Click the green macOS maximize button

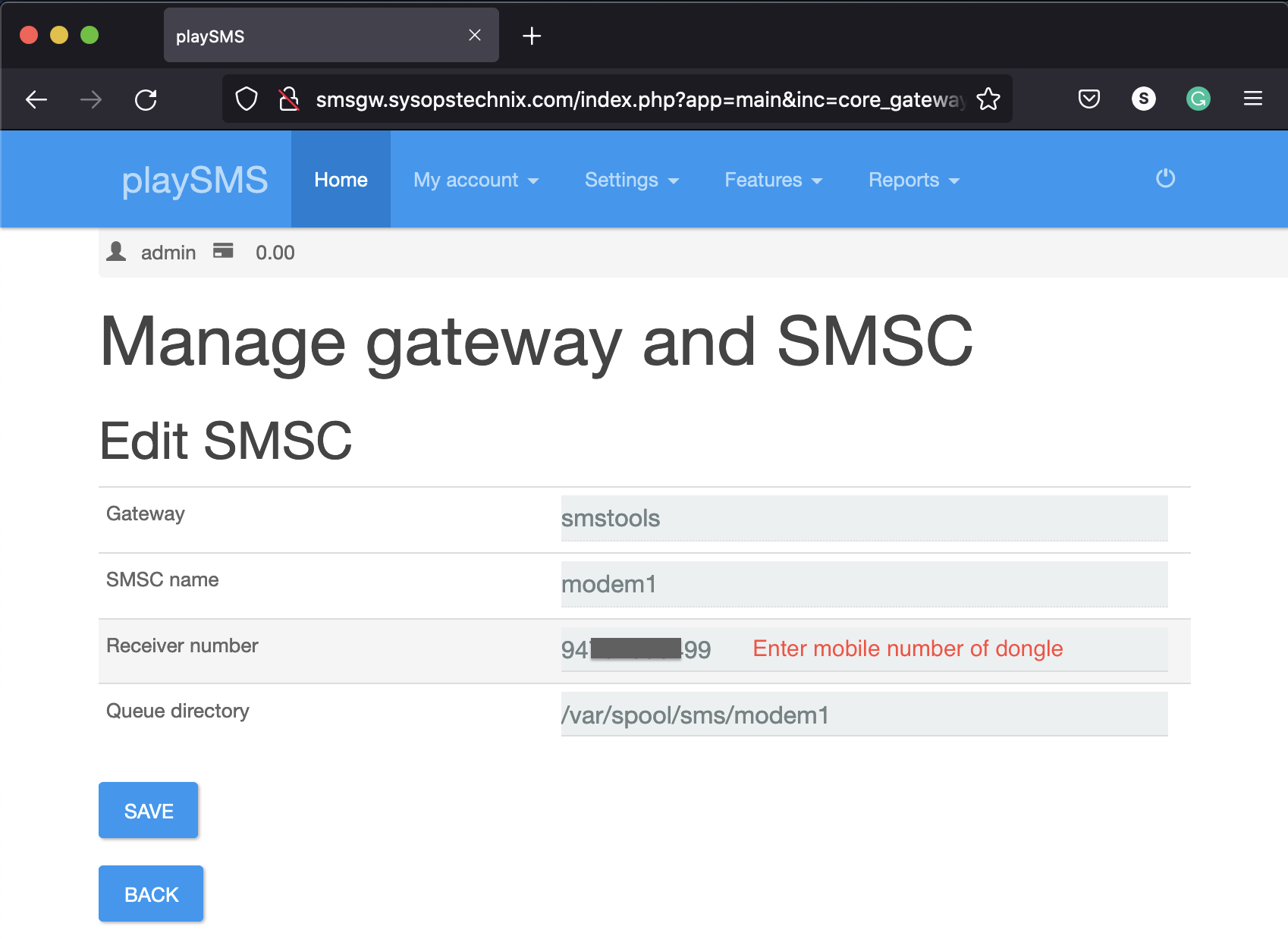pos(90,35)
